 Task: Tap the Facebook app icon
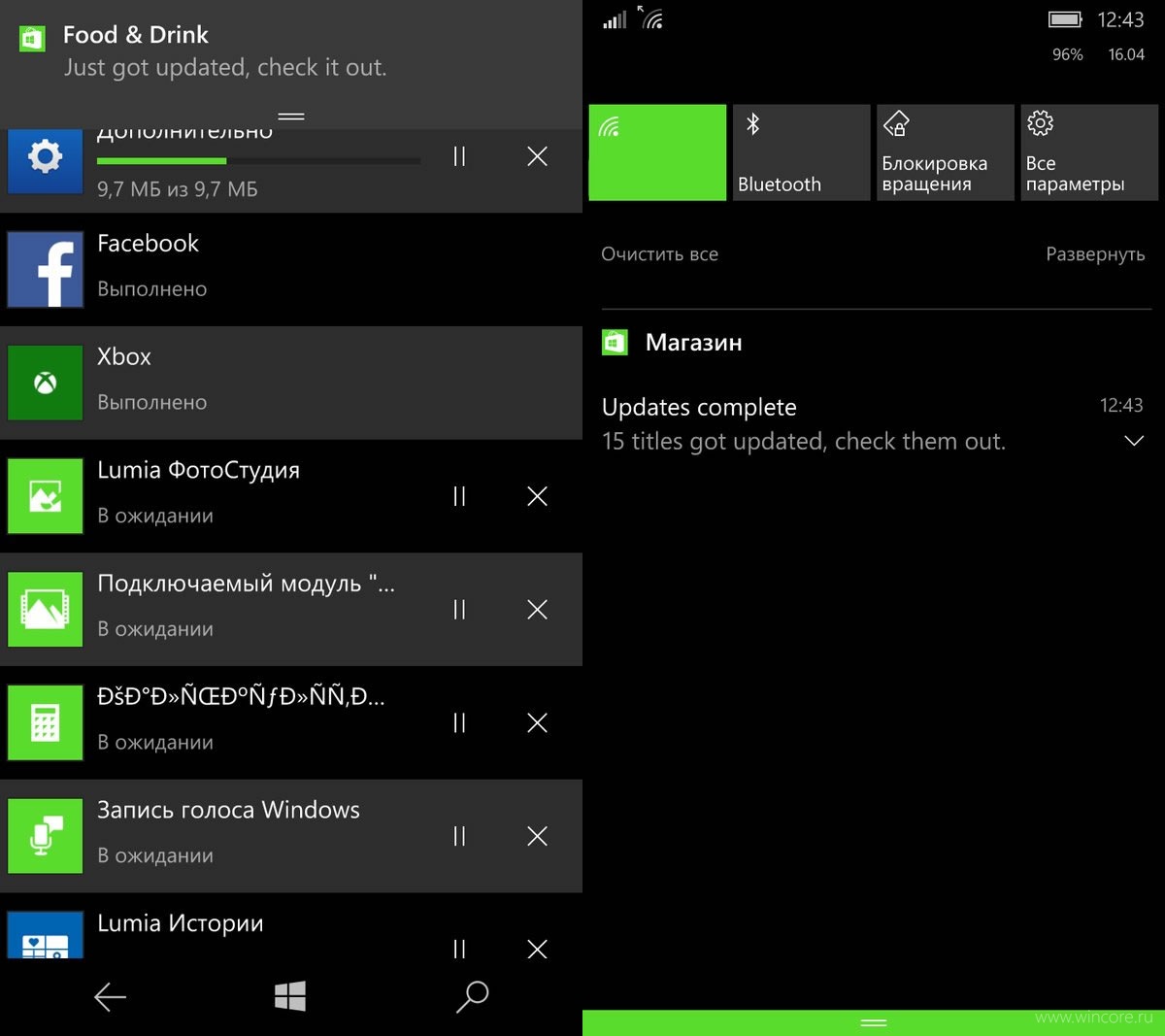[x=46, y=270]
